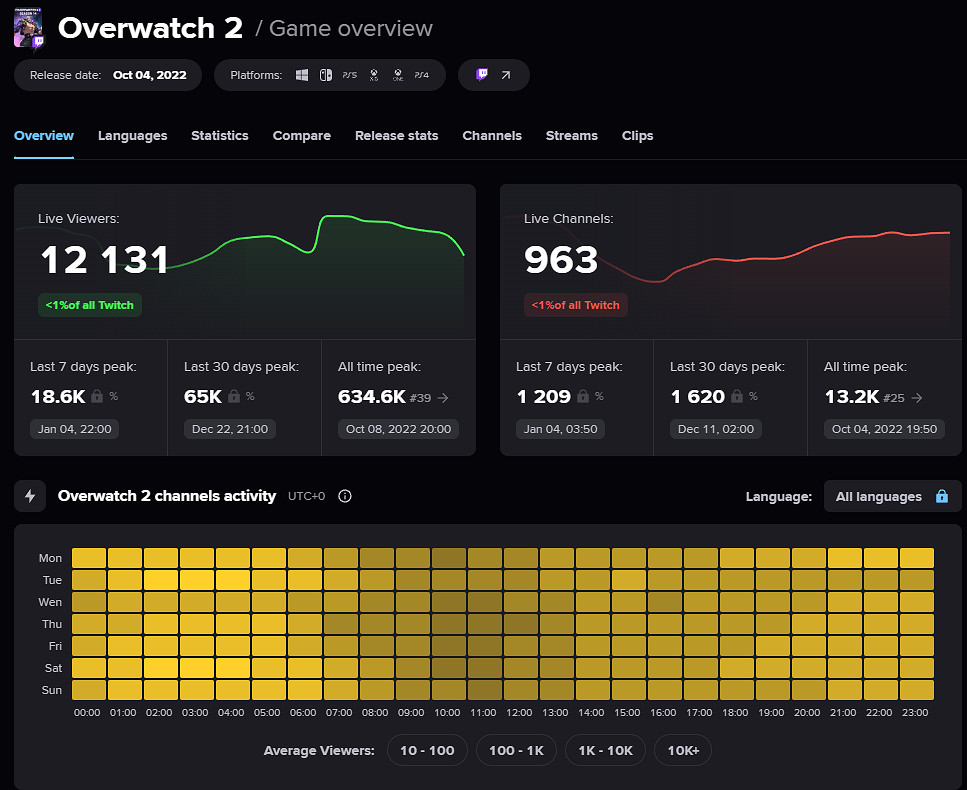Go to the Clips tab

tap(637, 136)
